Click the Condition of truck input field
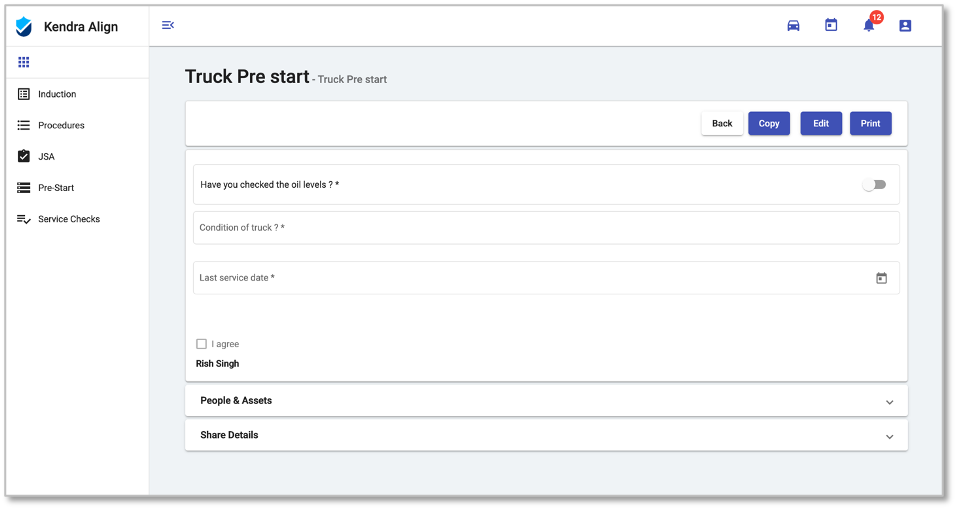This screenshot has height=508, width=956. 546,228
